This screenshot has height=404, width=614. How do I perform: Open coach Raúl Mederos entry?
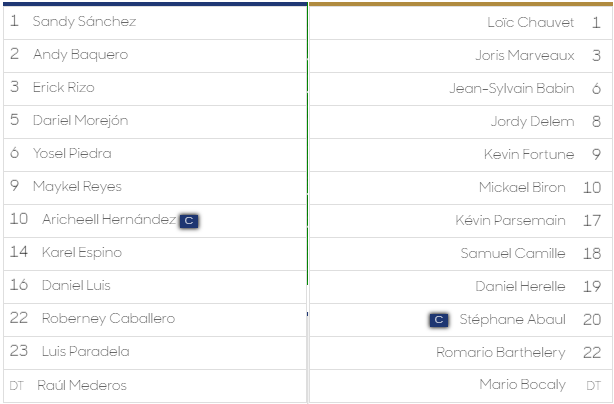[155, 386]
